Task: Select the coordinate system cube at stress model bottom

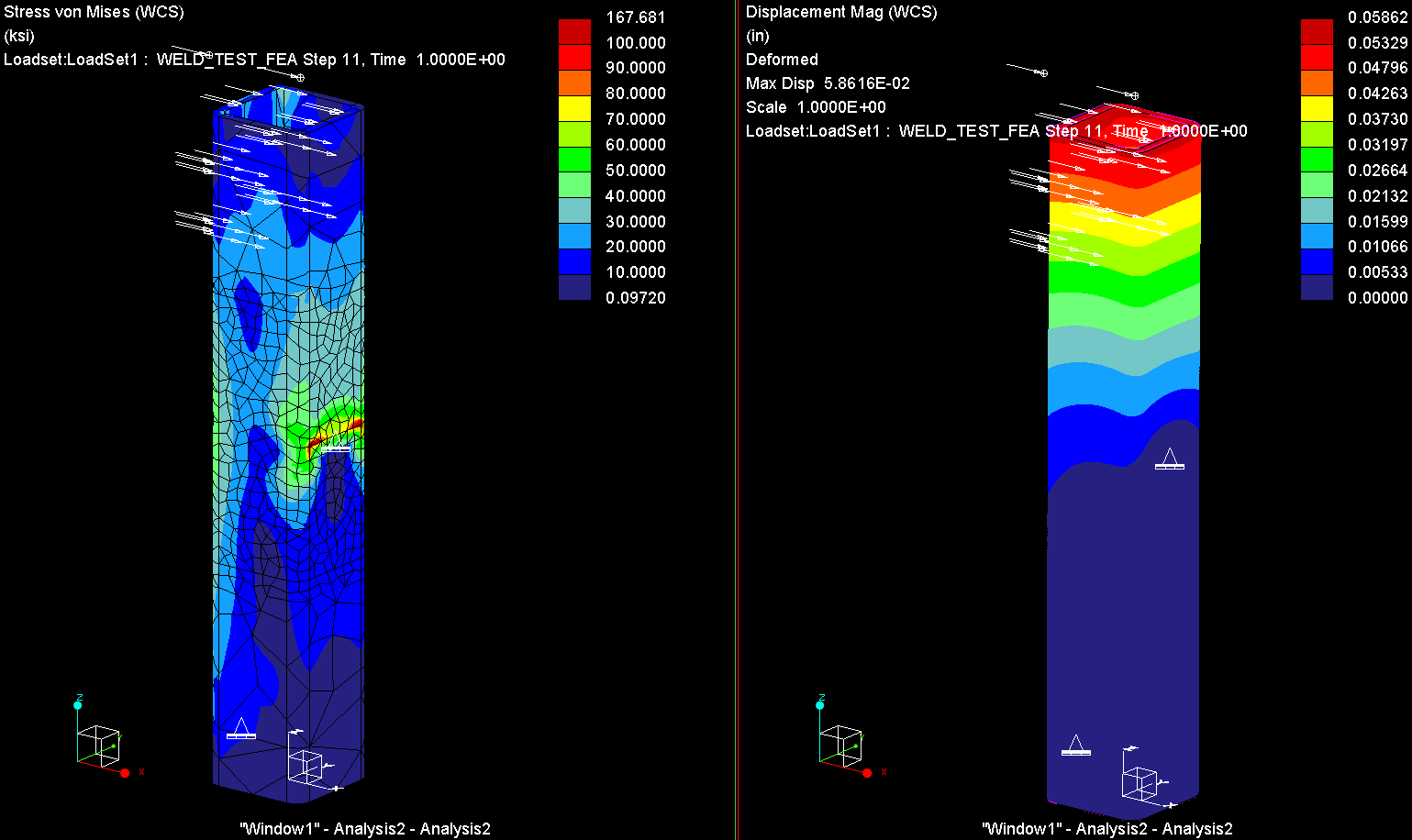Action: point(306,766)
